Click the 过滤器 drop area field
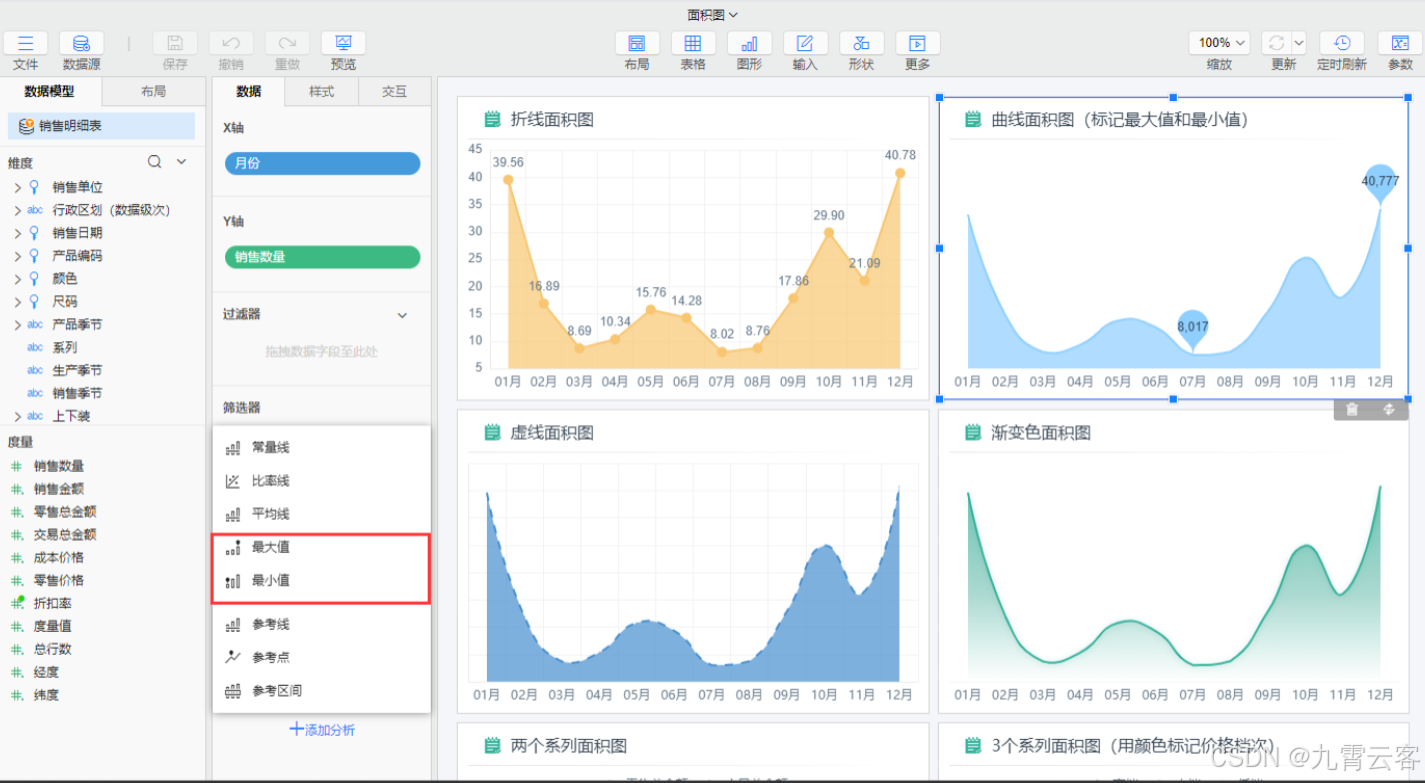The image size is (1425, 783). click(322, 352)
